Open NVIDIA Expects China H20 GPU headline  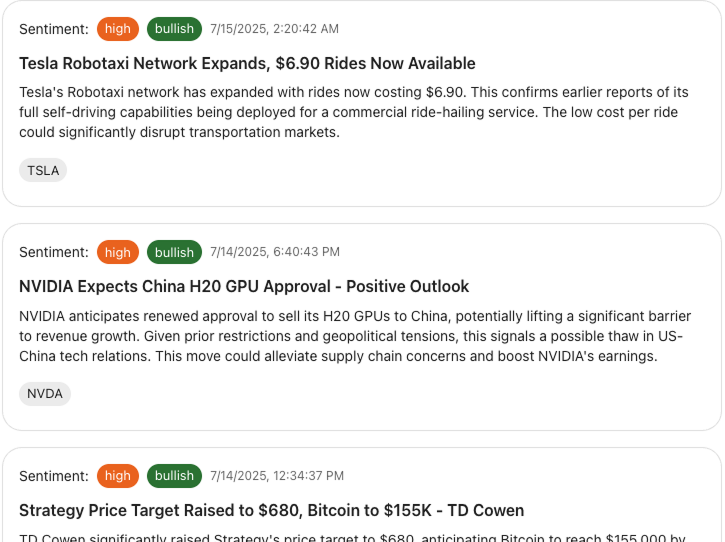244,286
